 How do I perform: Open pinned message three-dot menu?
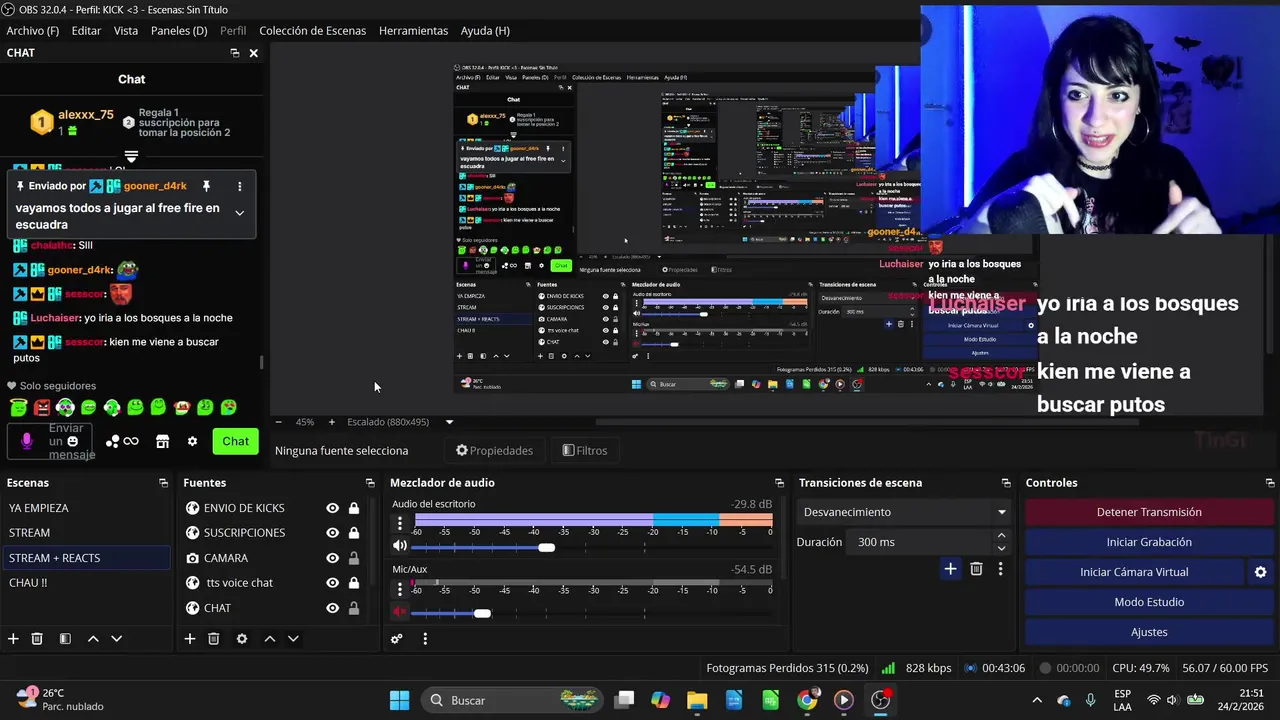click(239, 186)
